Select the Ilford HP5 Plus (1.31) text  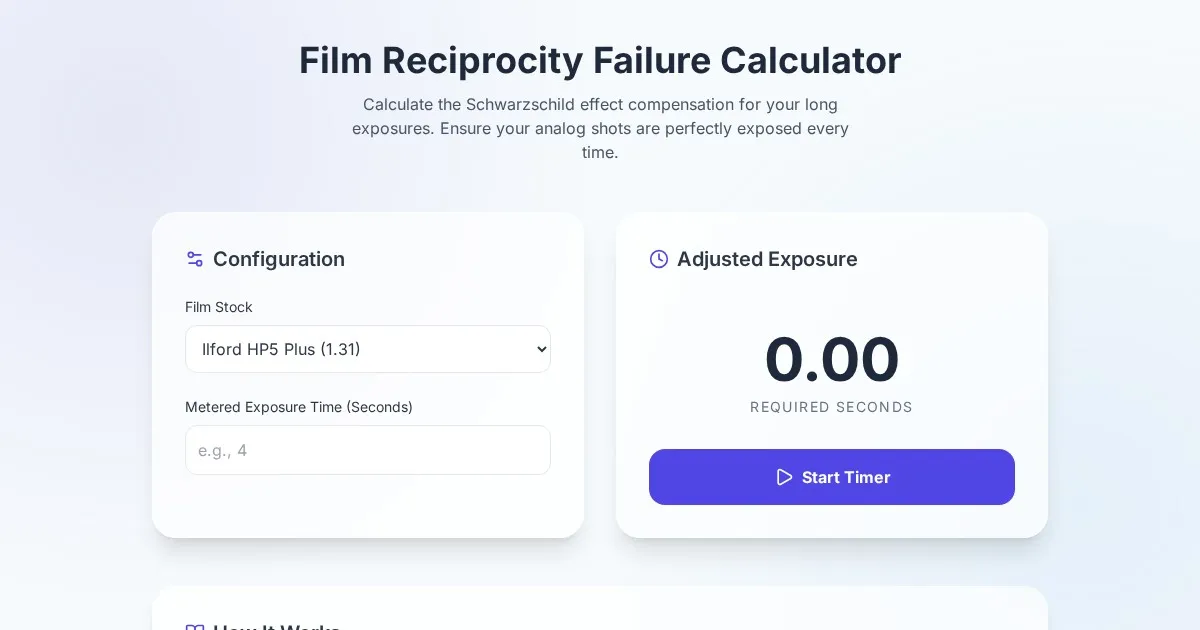coord(281,349)
